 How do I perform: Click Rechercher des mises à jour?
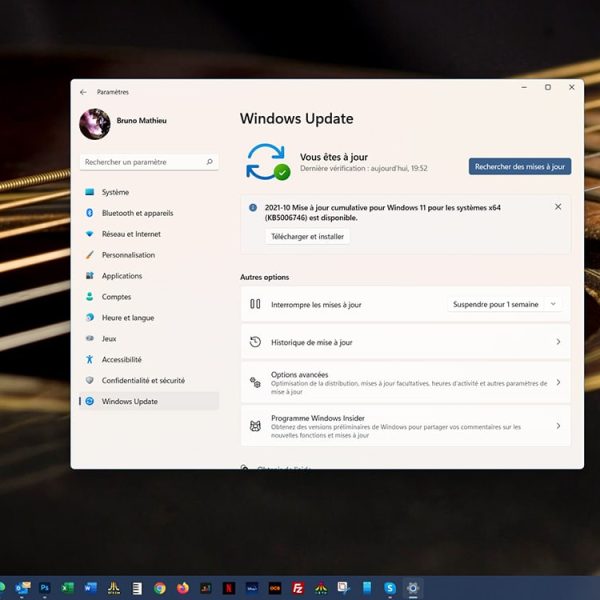pyautogui.click(x=520, y=166)
